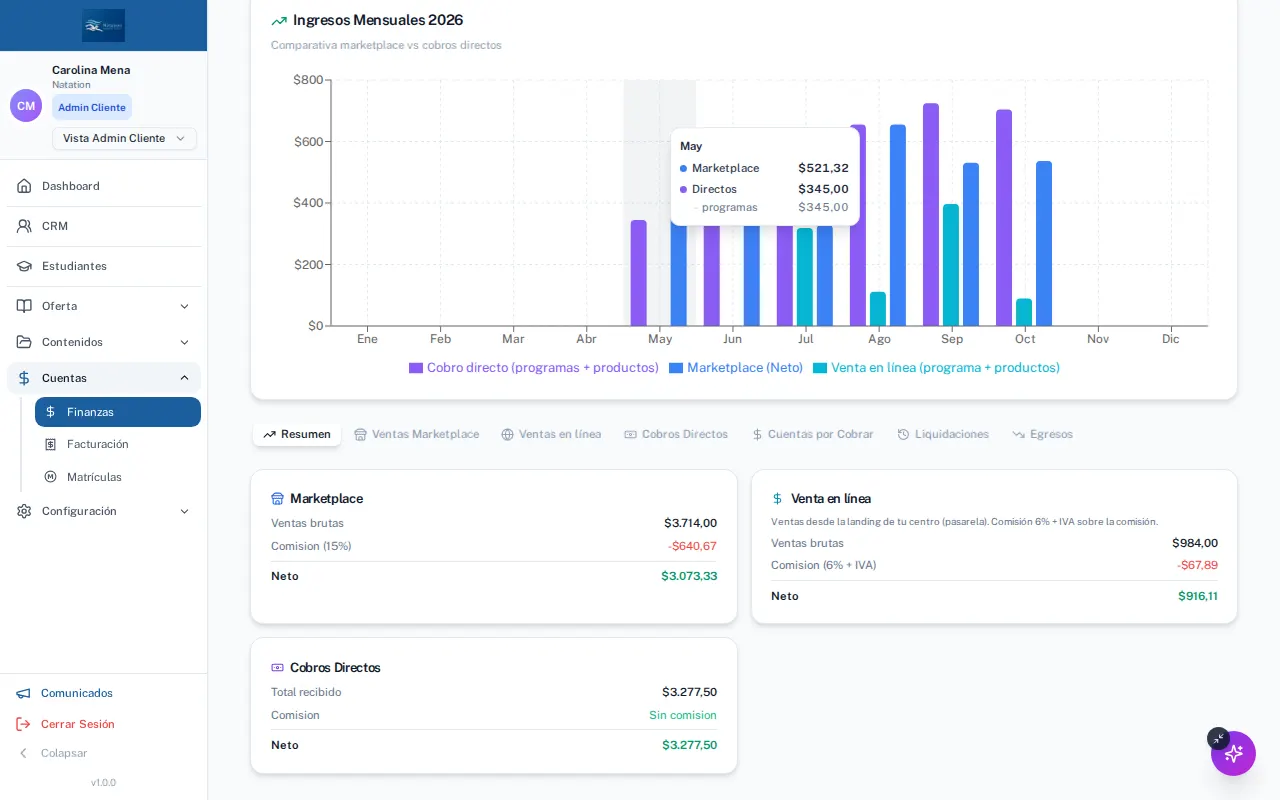
Task: Collapse the sidebar with Colapsar
Action: [52, 753]
